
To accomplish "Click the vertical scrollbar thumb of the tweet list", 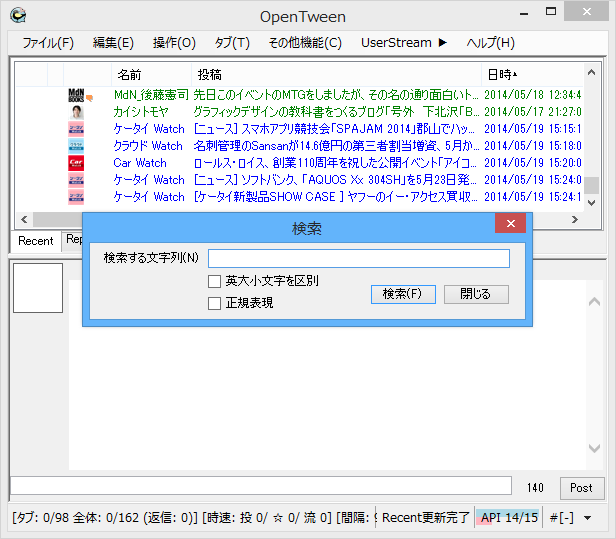I will (591, 185).
